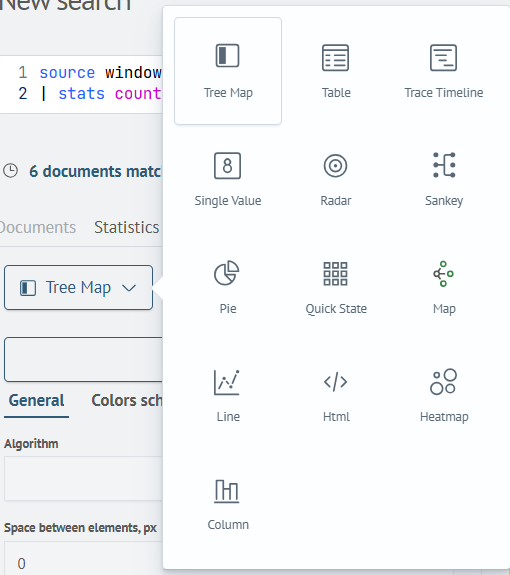Click the clock icon beside documents matched
510x575 pixels.
11,171
